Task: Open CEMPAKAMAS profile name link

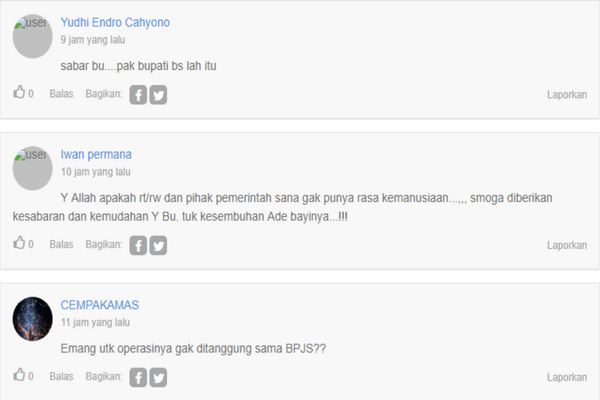Action: click(99, 305)
